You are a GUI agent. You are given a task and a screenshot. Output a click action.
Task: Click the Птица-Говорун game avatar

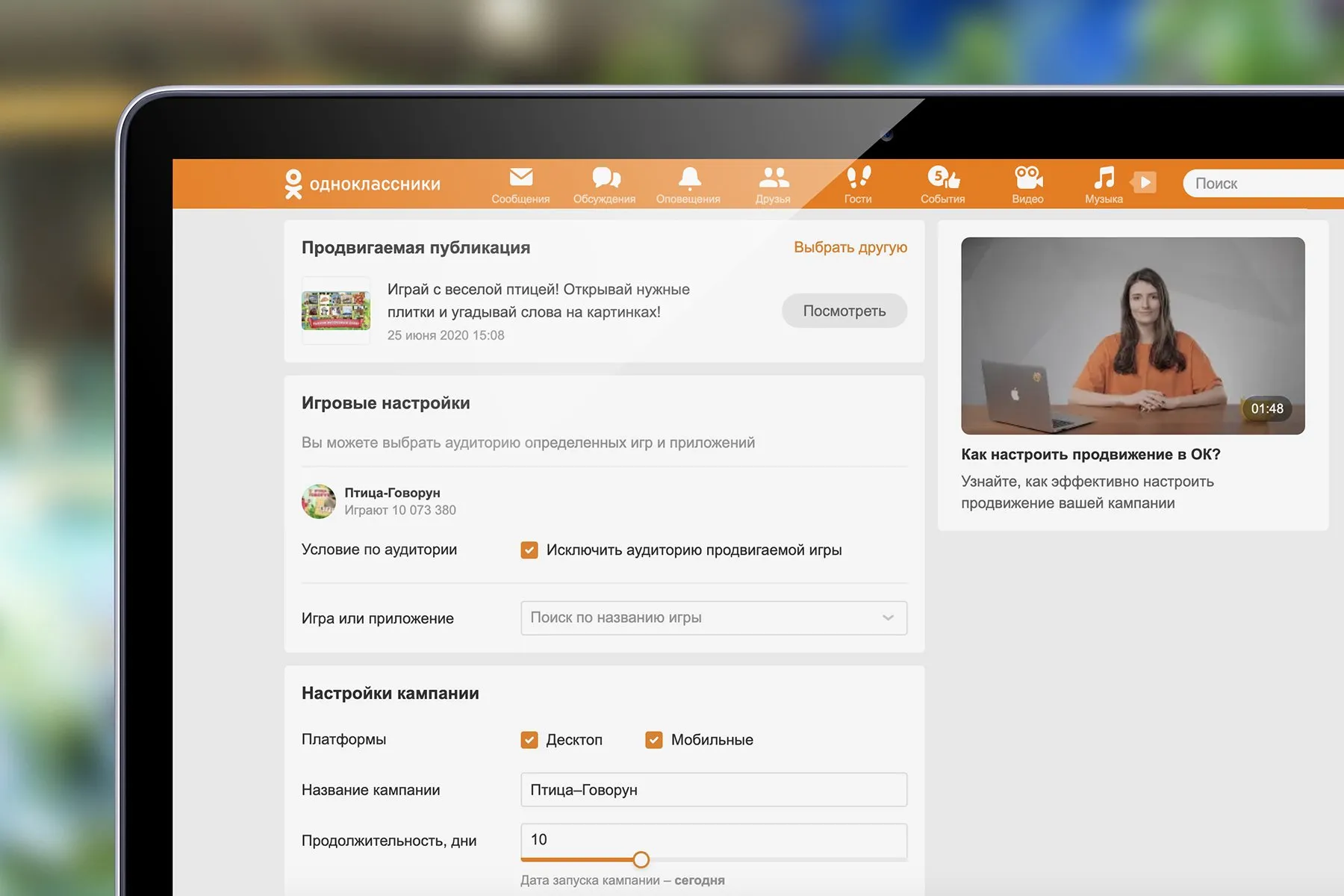pyautogui.click(x=319, y=501)
